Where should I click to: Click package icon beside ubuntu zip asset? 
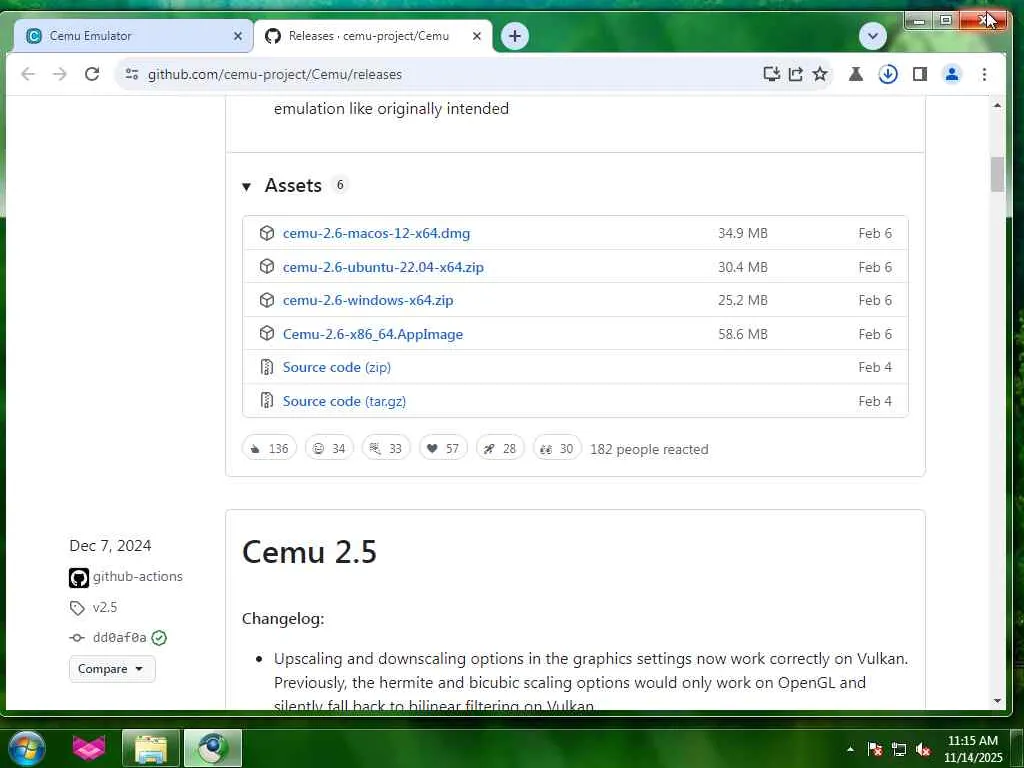coord(266,266)
